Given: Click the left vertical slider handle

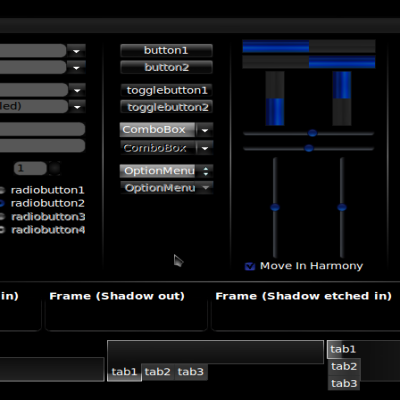Looking at the screenshot, I should (275, 207).
